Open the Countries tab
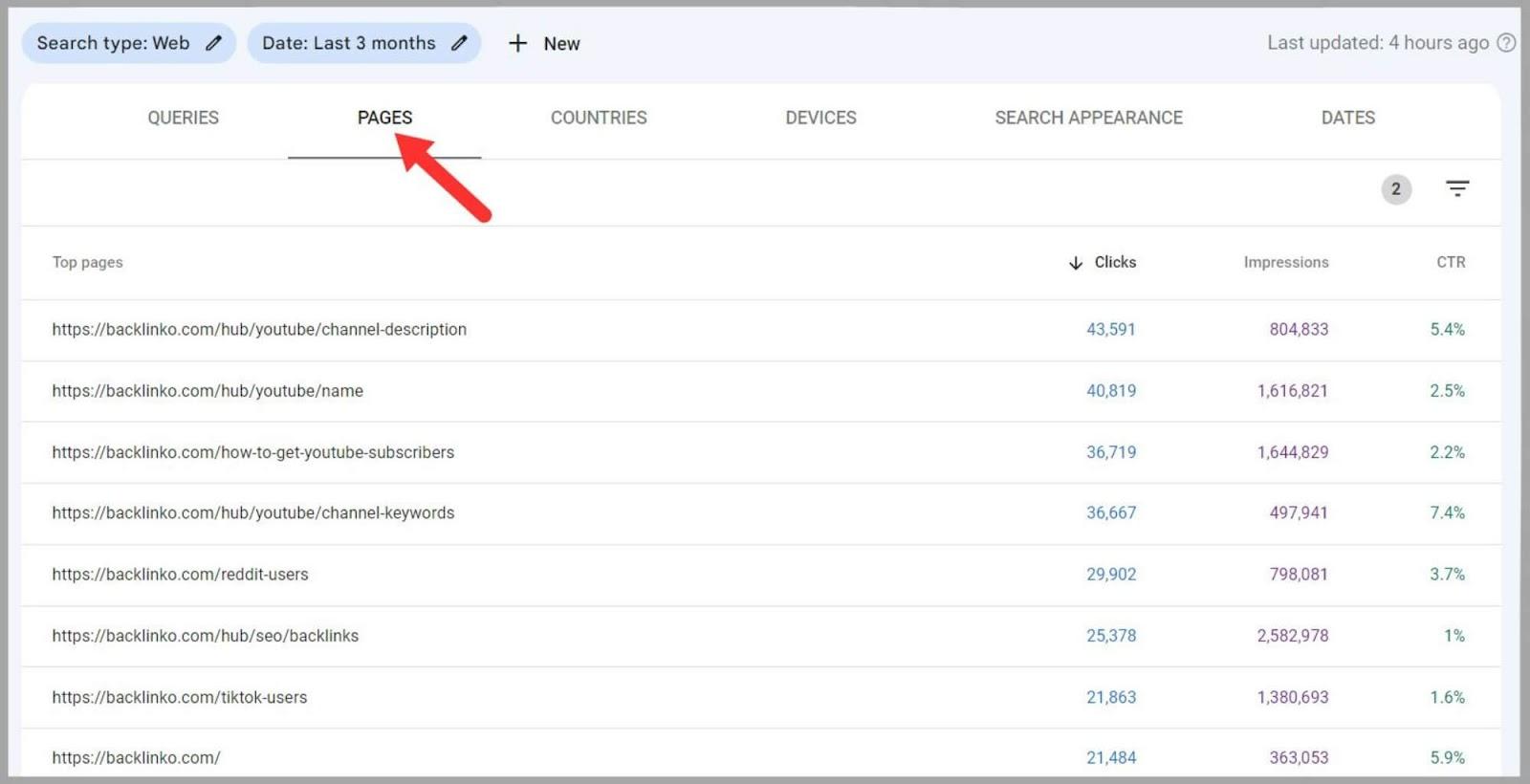 pos(599,118)
